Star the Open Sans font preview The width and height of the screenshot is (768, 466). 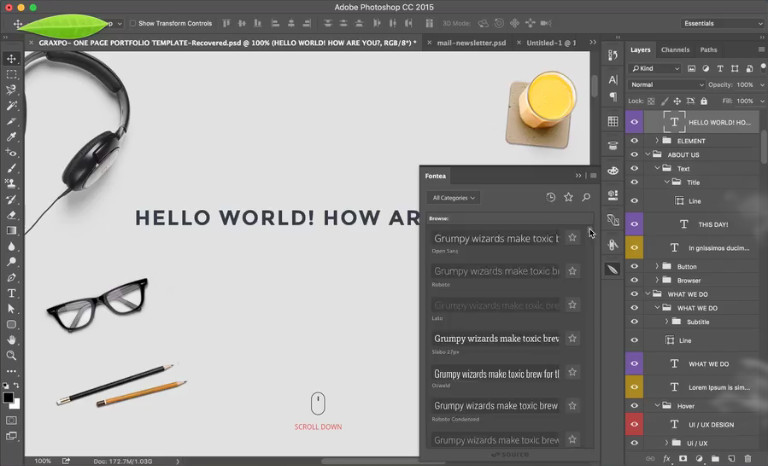click(572, 238)
